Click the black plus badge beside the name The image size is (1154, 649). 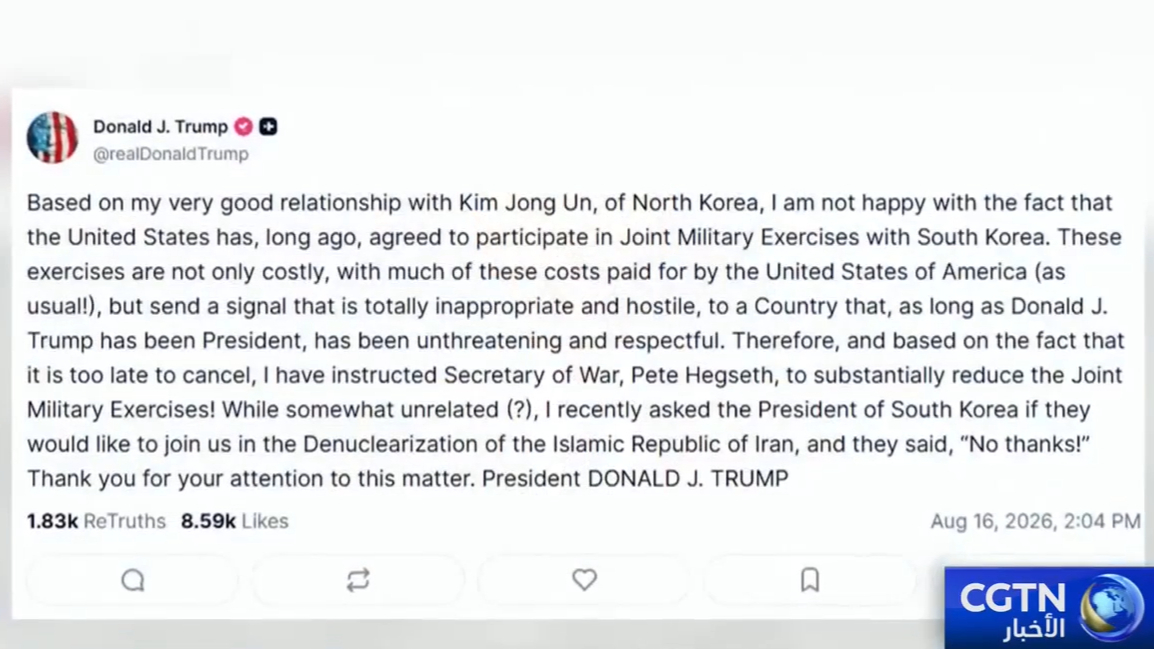click(x=268, y=127)
